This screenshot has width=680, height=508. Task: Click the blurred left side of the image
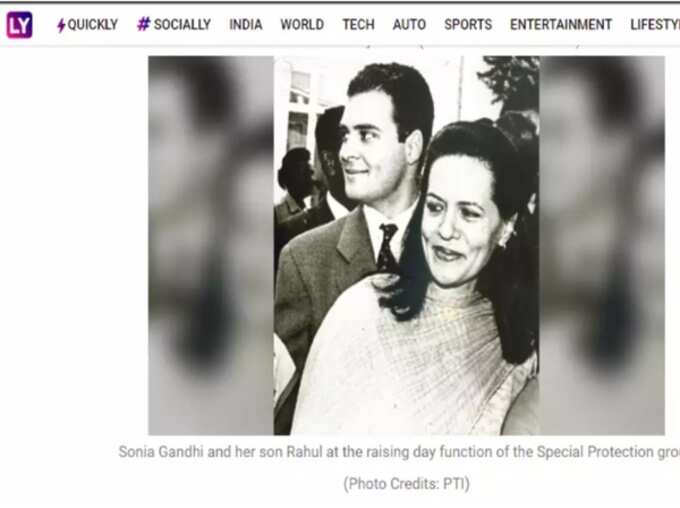(211, 246)
